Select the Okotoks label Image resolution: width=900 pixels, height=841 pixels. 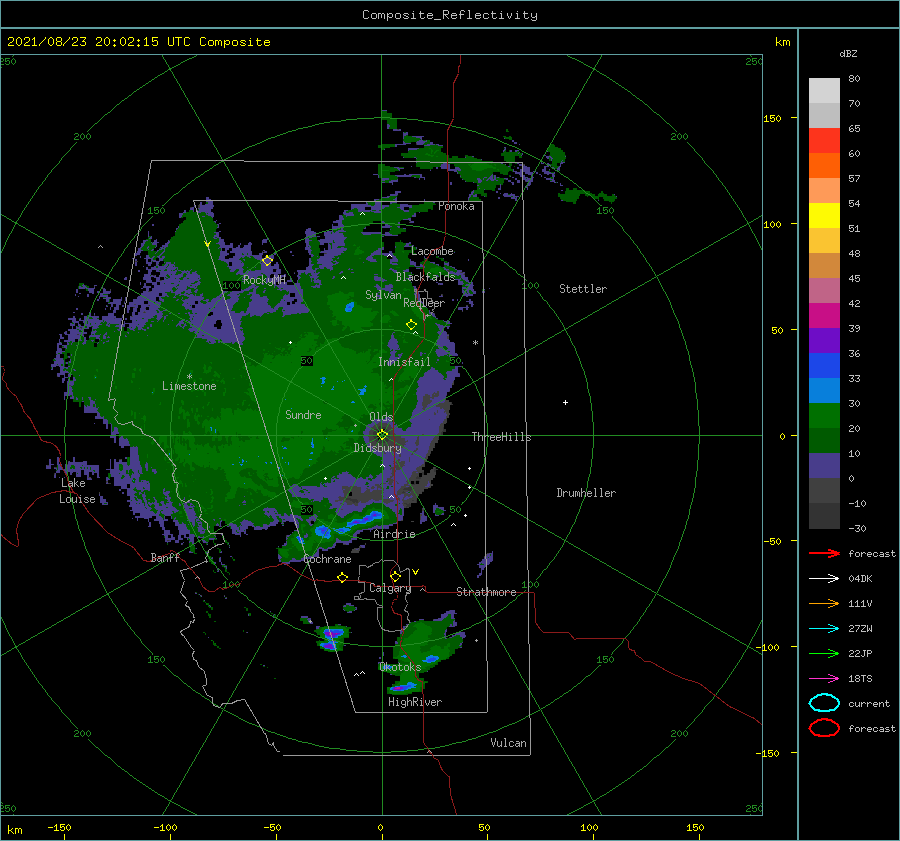click(400, 666)
